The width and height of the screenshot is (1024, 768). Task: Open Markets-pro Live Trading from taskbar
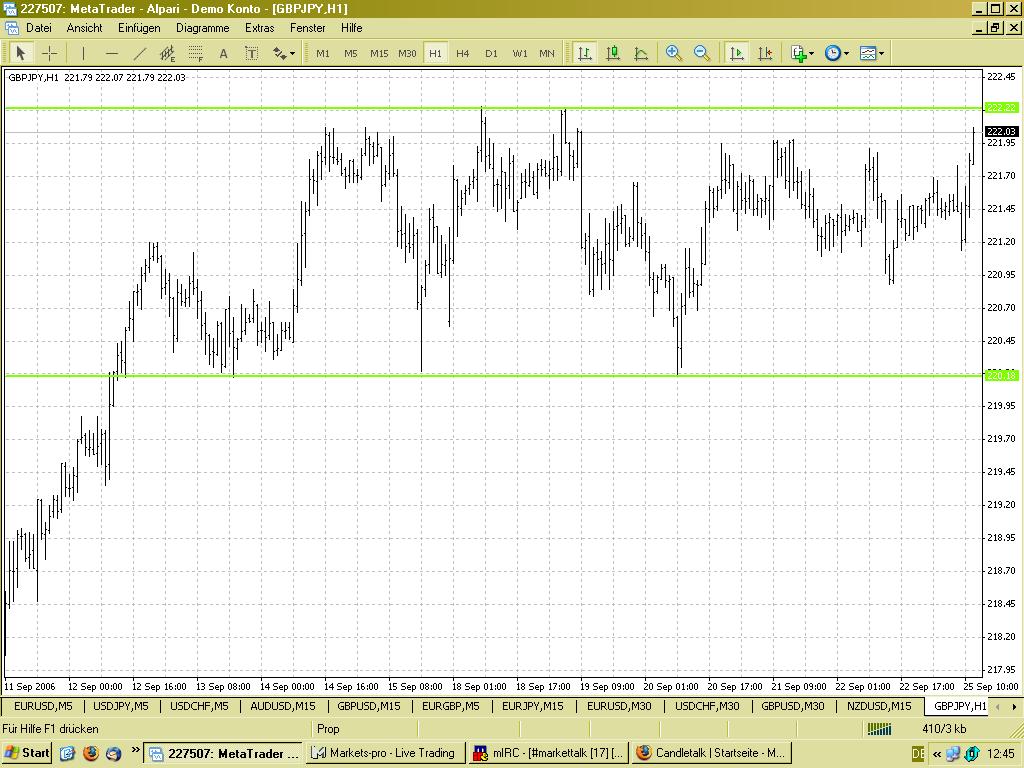click(384, 753)
